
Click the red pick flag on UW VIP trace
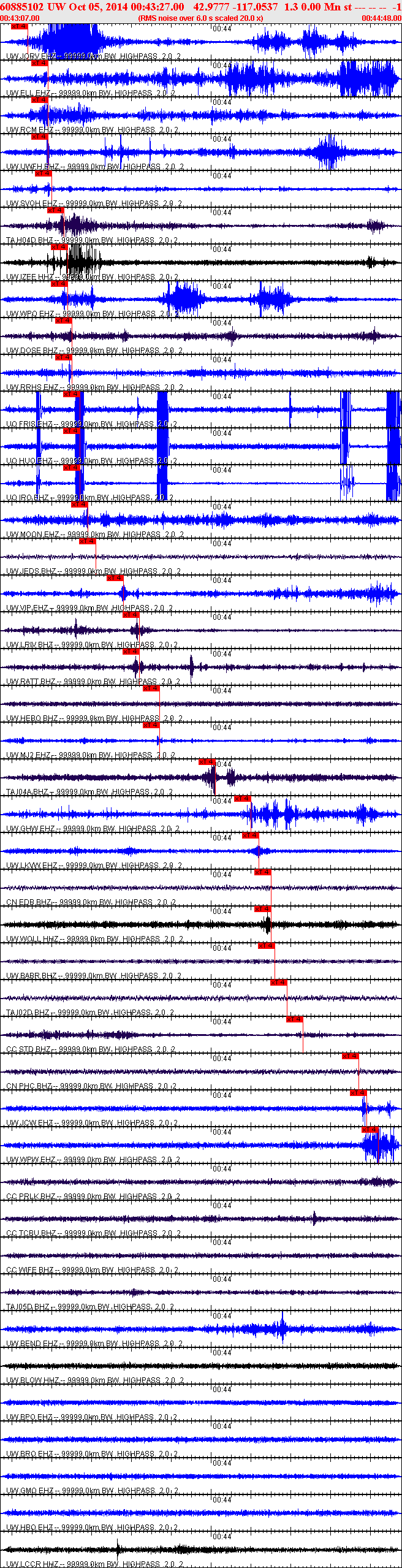pyautogui.click(x=115, y=578)
